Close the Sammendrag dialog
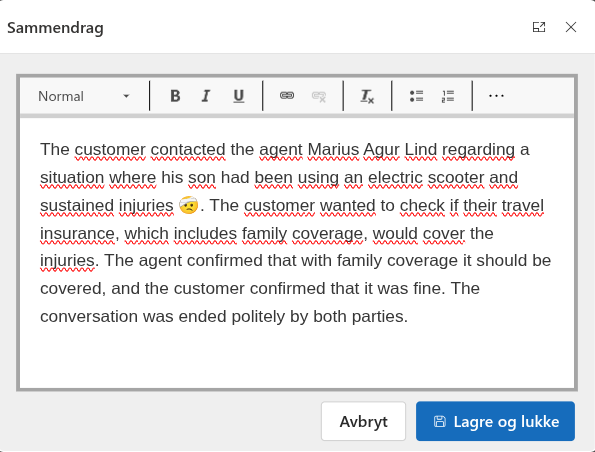 [x=571, y=27]
